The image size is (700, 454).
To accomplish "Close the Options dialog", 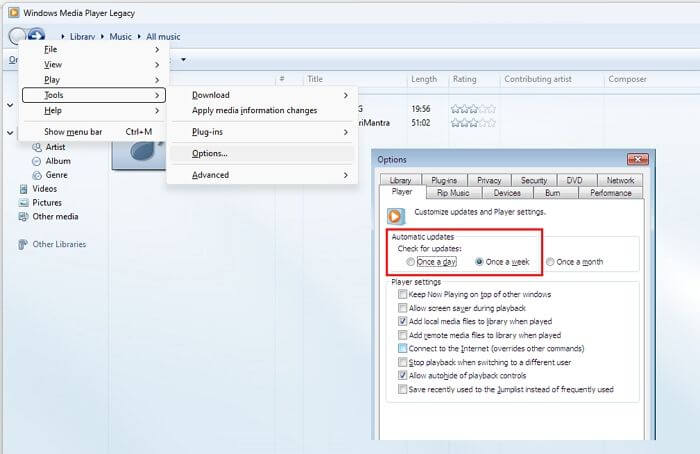I will 638,159.
